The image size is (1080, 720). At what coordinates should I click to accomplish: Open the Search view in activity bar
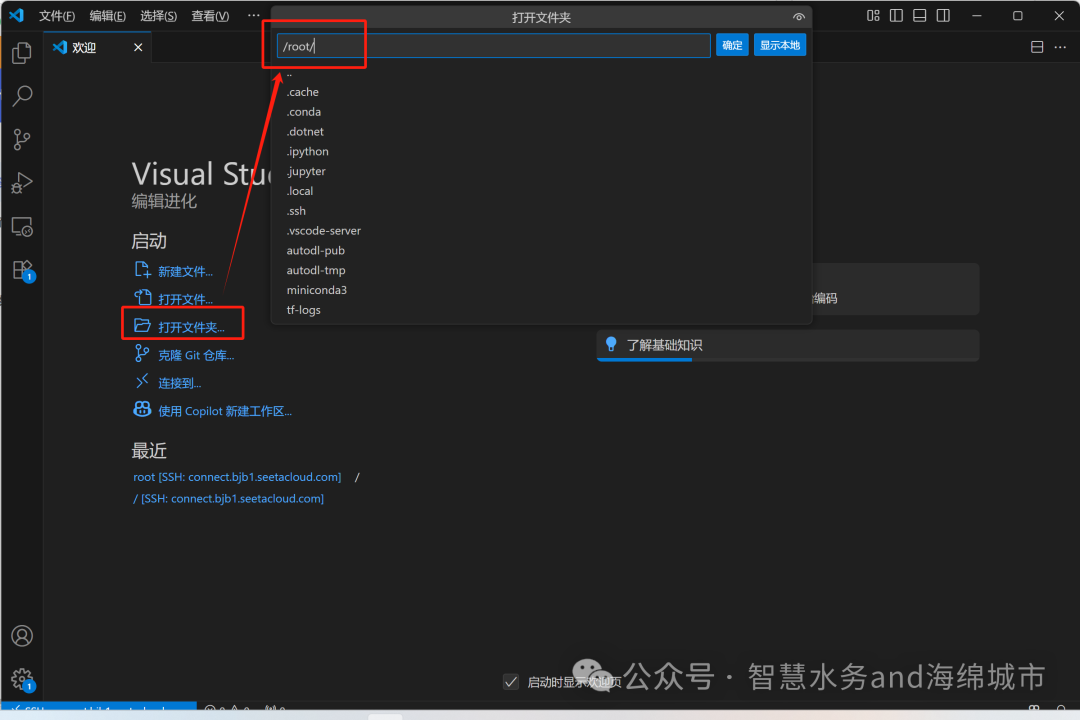click(22, 96)
